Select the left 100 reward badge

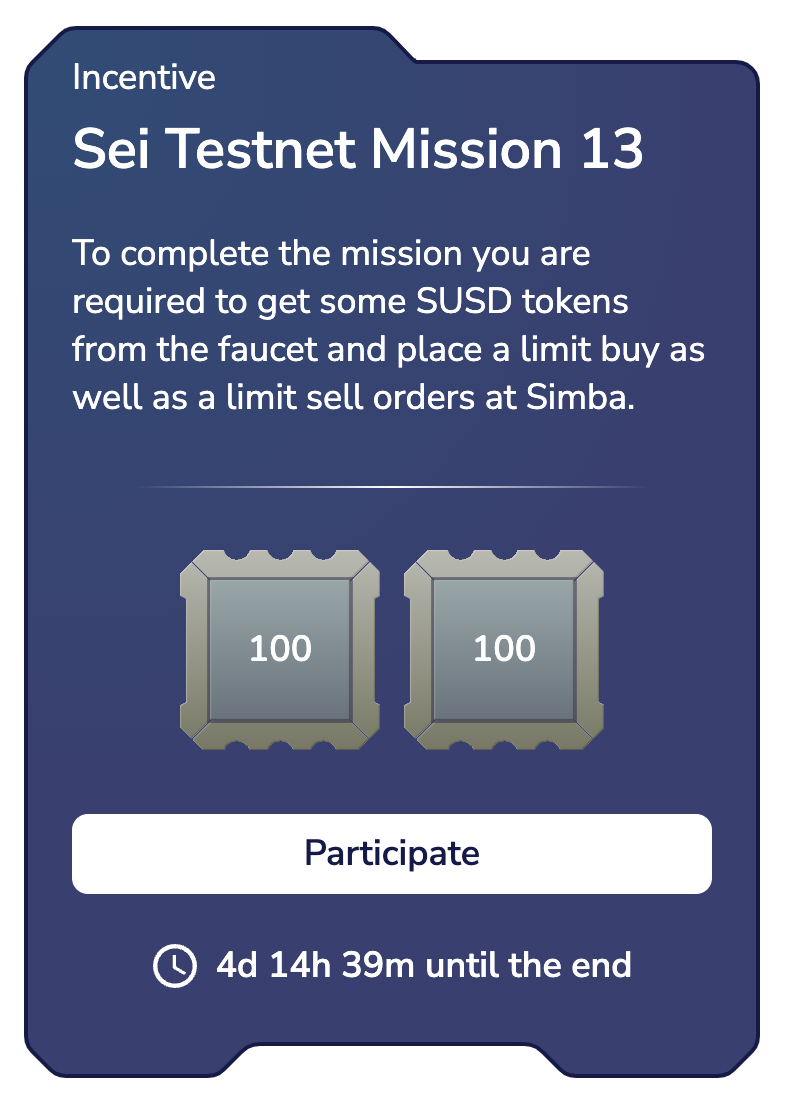tap(280, 649)
